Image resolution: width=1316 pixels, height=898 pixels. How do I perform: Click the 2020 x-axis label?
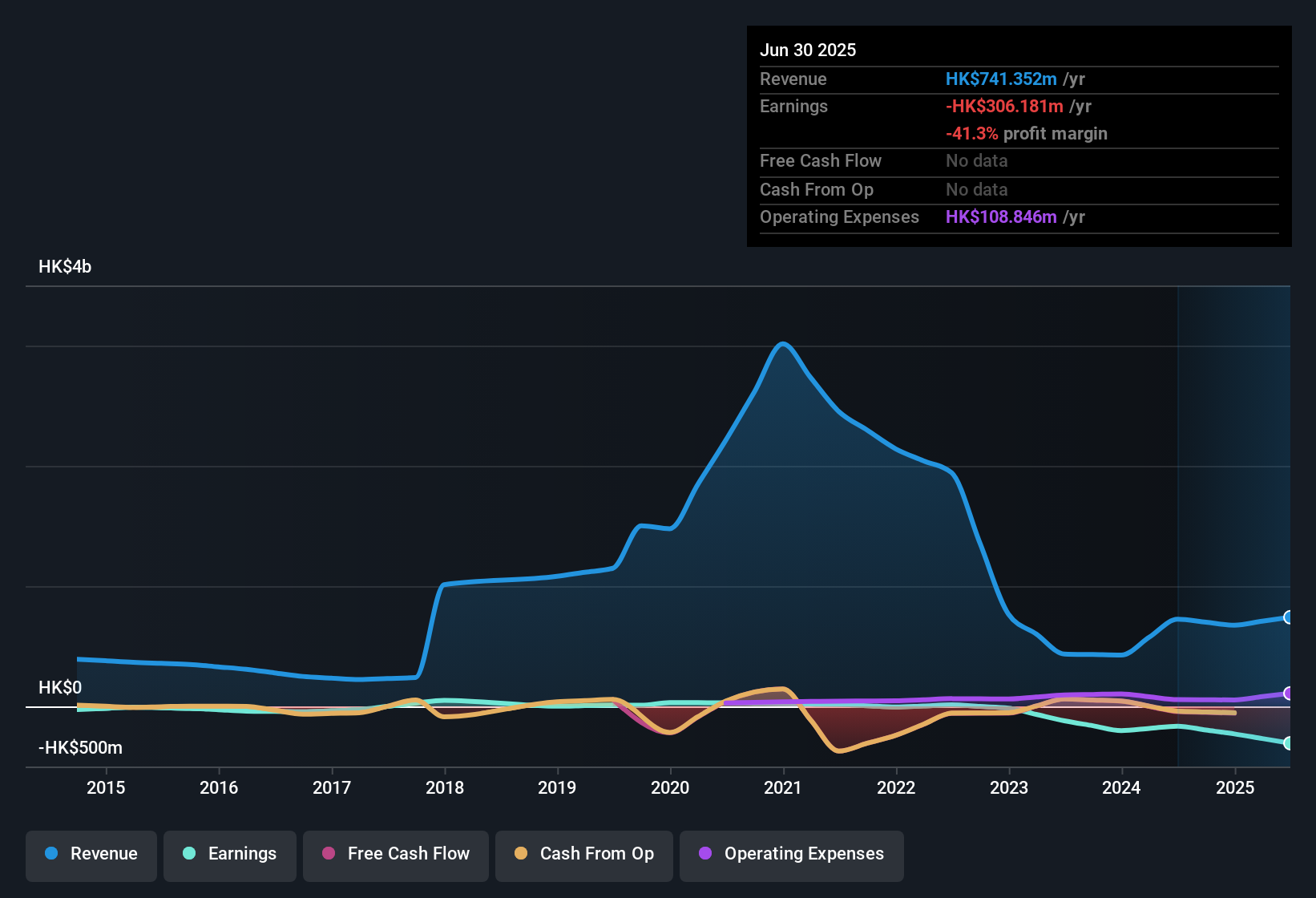(x=670, y=787)
